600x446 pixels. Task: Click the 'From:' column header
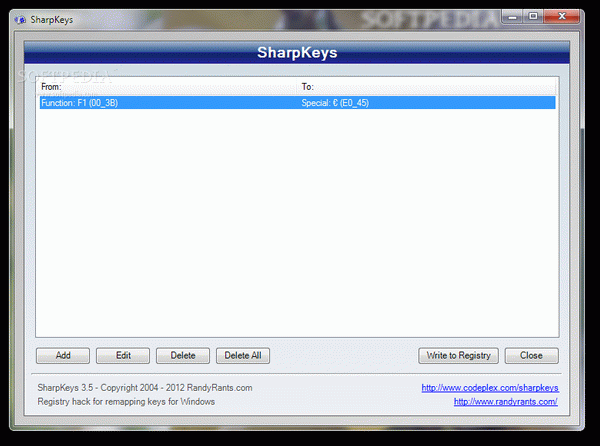168,87
